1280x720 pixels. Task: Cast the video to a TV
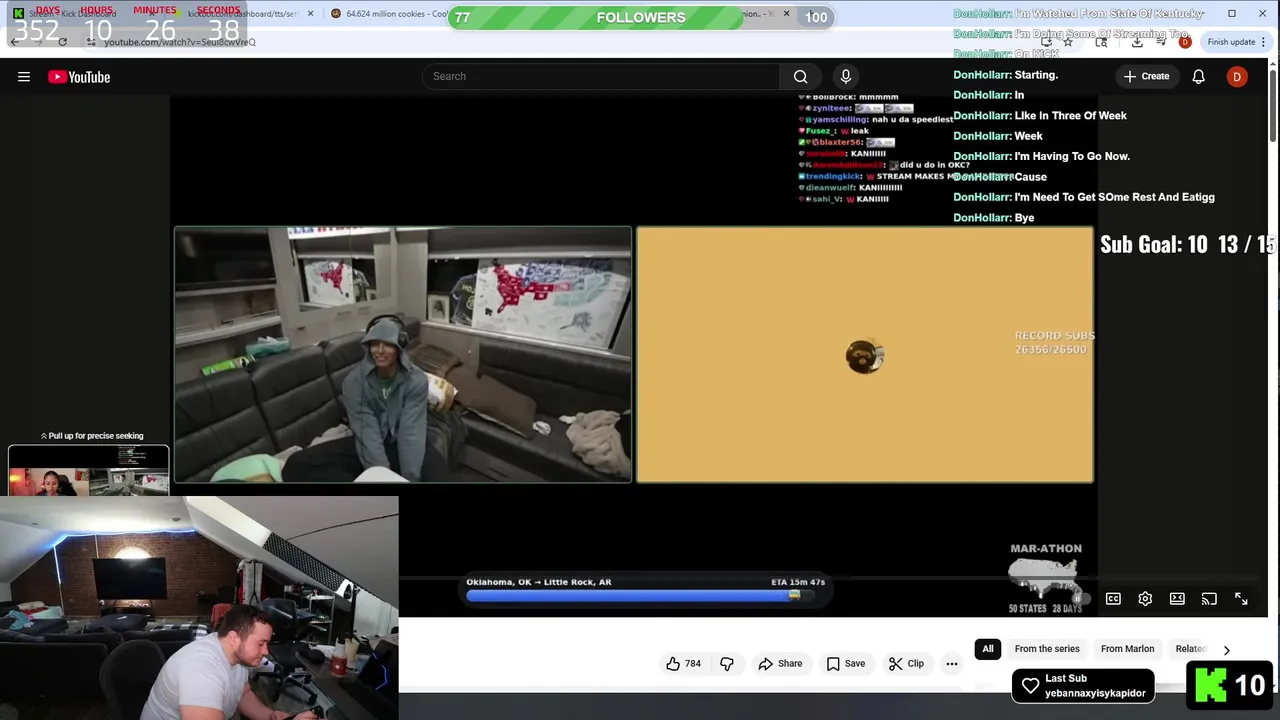1209,599
